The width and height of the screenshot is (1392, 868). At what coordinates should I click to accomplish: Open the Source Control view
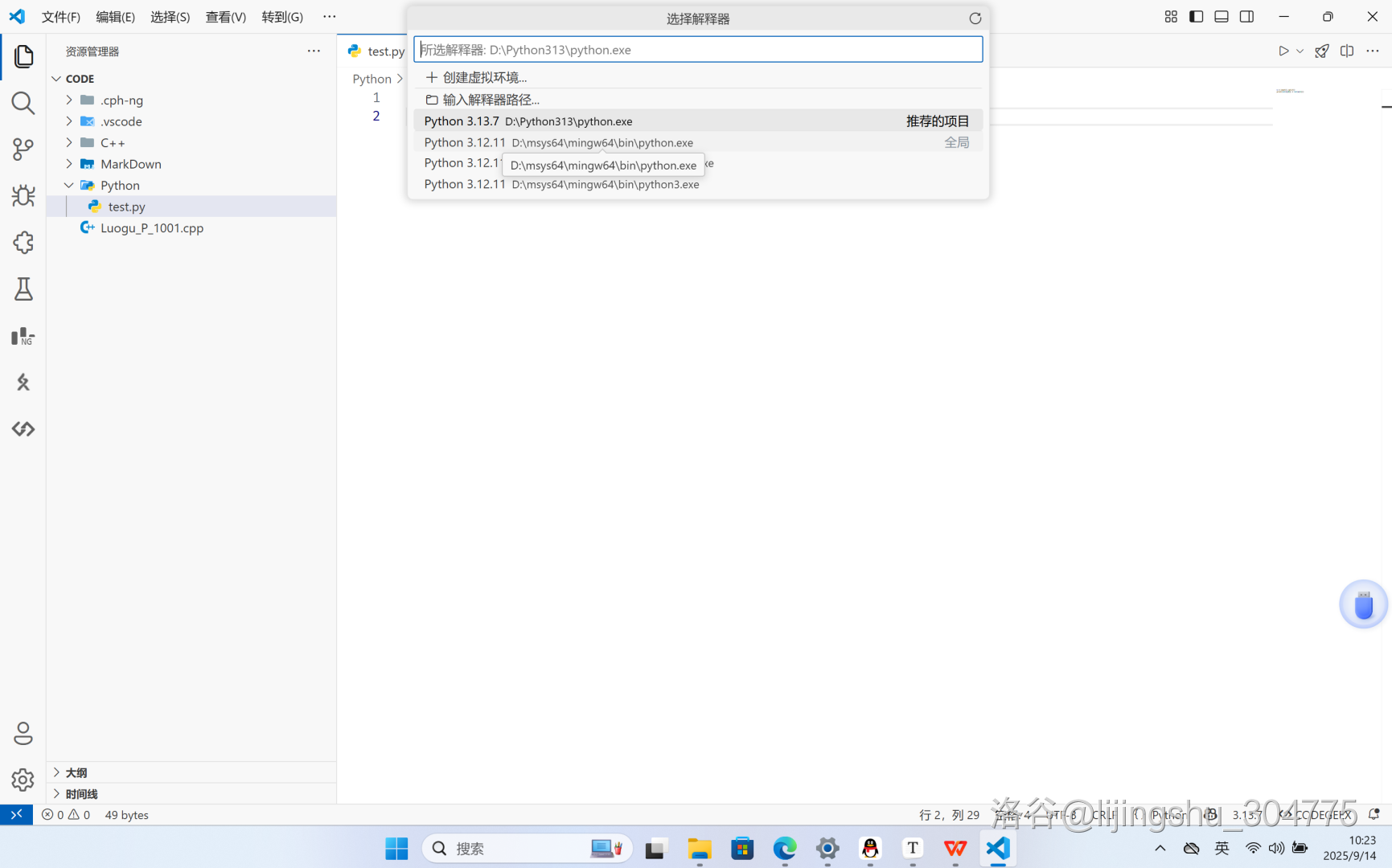(x=23, y=149)
